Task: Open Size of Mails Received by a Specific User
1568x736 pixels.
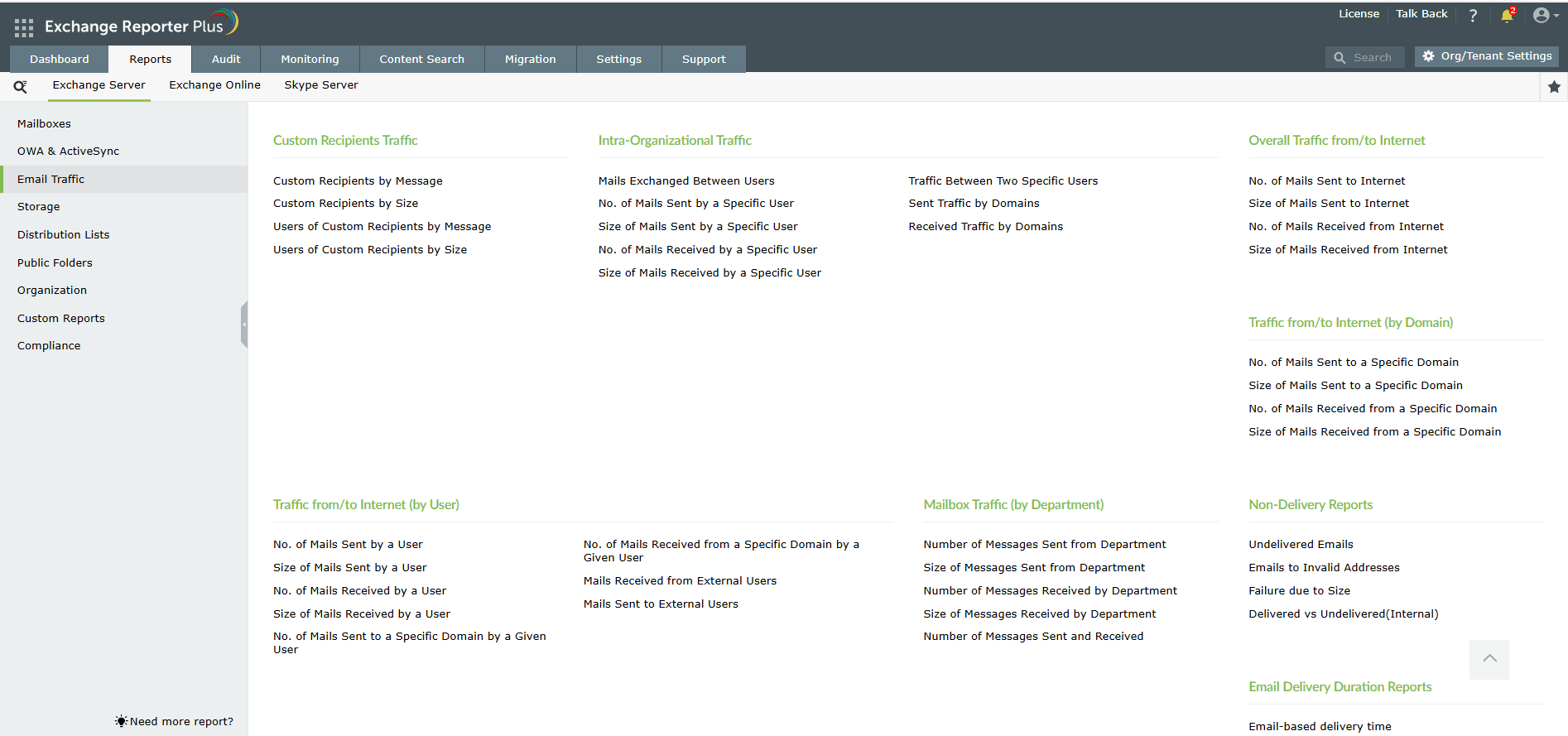Action: 710,273
